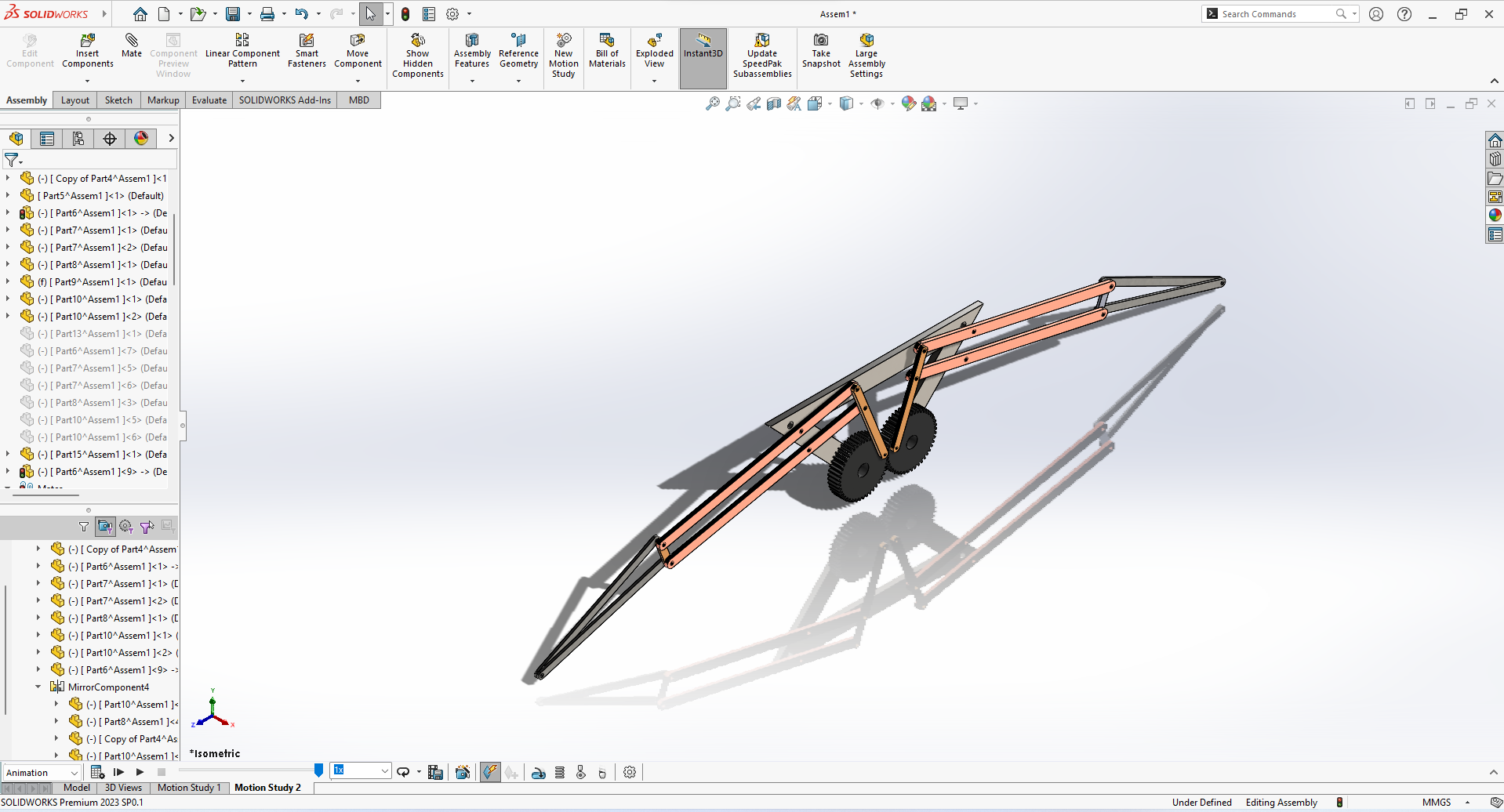Click the Calculate motion study button
This screenshot has width=1504, height=812.
tap(98, 772)
